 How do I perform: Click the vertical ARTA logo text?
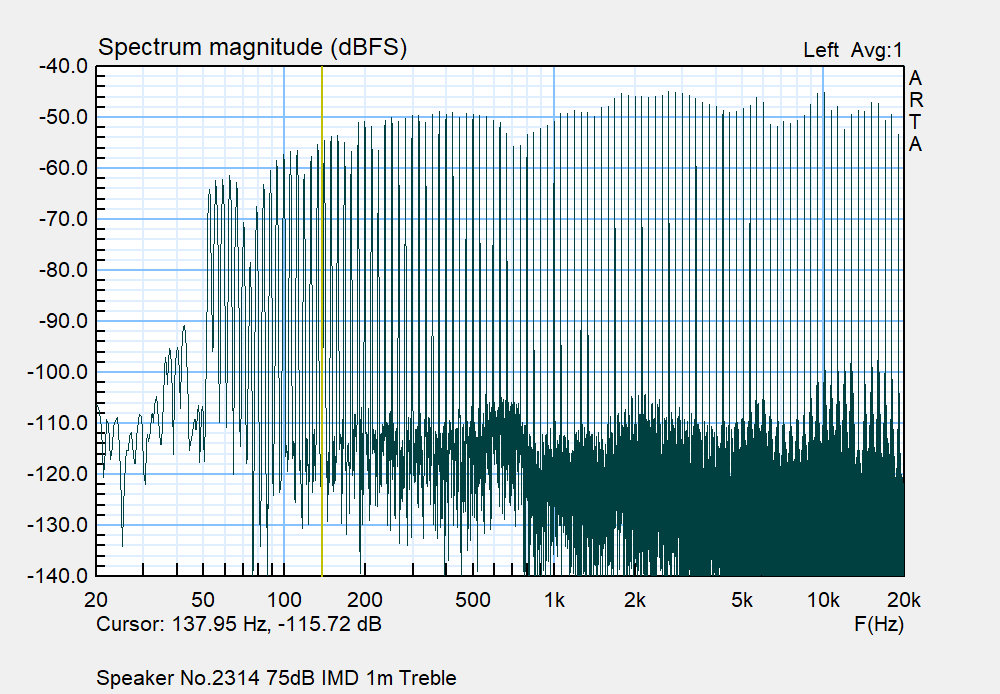tap(915, 111)
